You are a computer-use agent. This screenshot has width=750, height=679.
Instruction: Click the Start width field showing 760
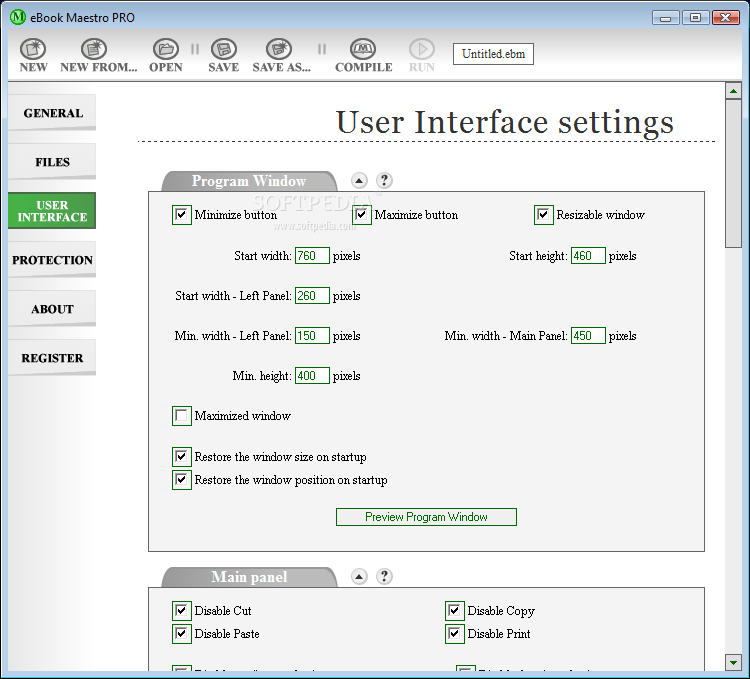point(312,256)
